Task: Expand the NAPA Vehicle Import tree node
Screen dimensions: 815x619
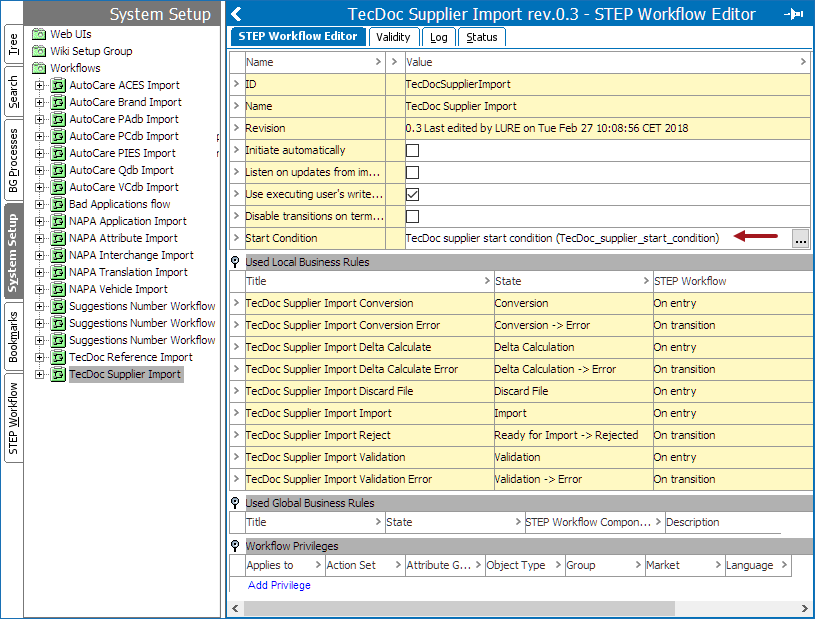Action: tap(40, 289)
